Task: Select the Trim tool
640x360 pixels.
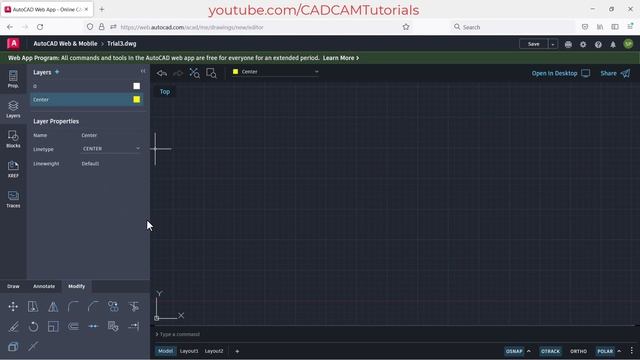Action: 133,307
